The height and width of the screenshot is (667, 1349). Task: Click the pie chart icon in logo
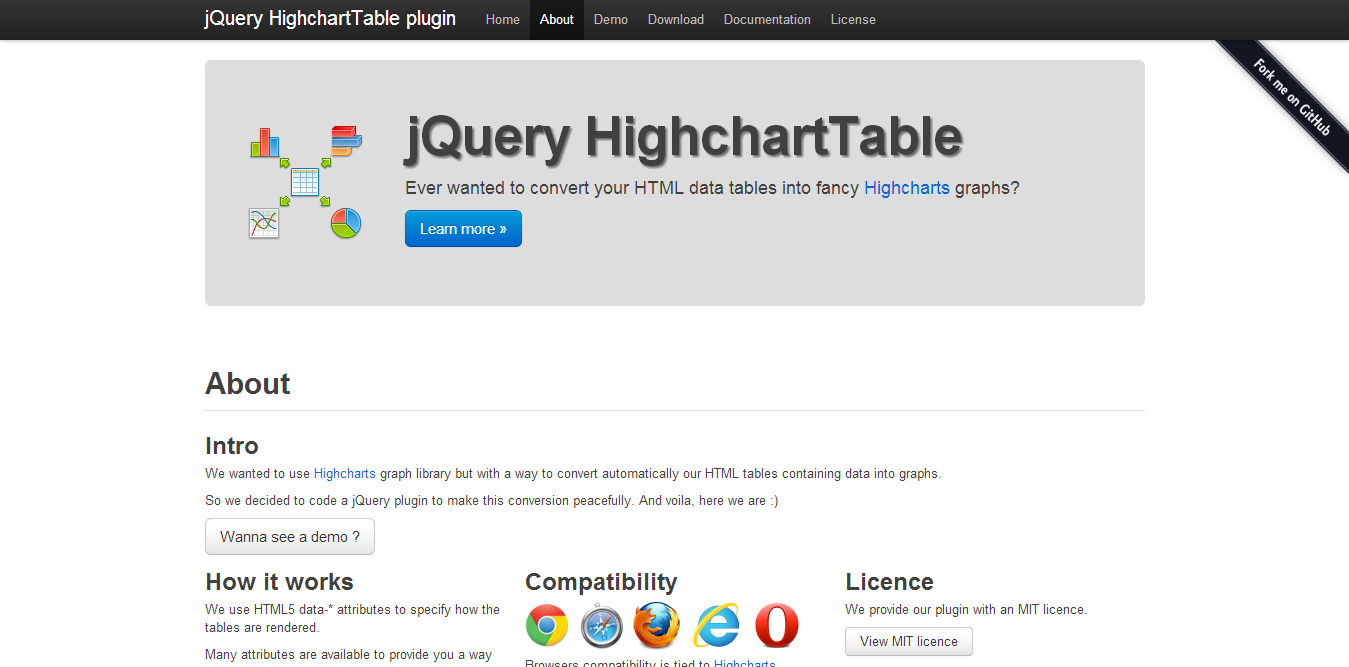(346, 223)
